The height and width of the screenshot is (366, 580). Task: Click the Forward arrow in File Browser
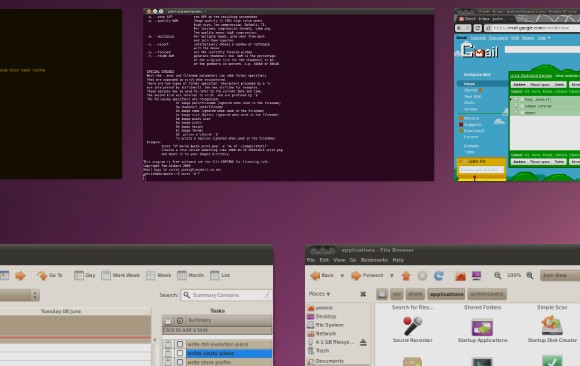[x=356, y=275]
